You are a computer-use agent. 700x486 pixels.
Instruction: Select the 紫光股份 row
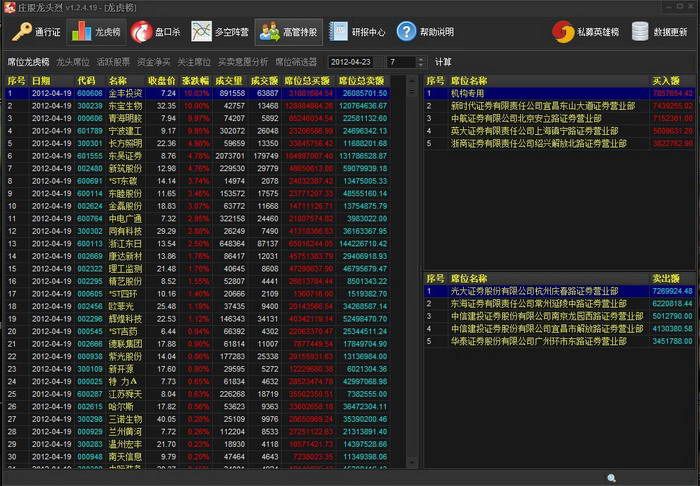[197, 357]
